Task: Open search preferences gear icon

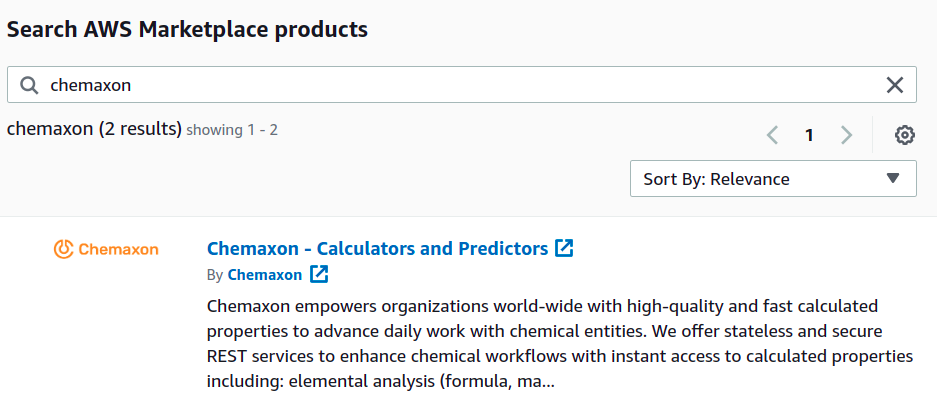Action: click(905, 135)
